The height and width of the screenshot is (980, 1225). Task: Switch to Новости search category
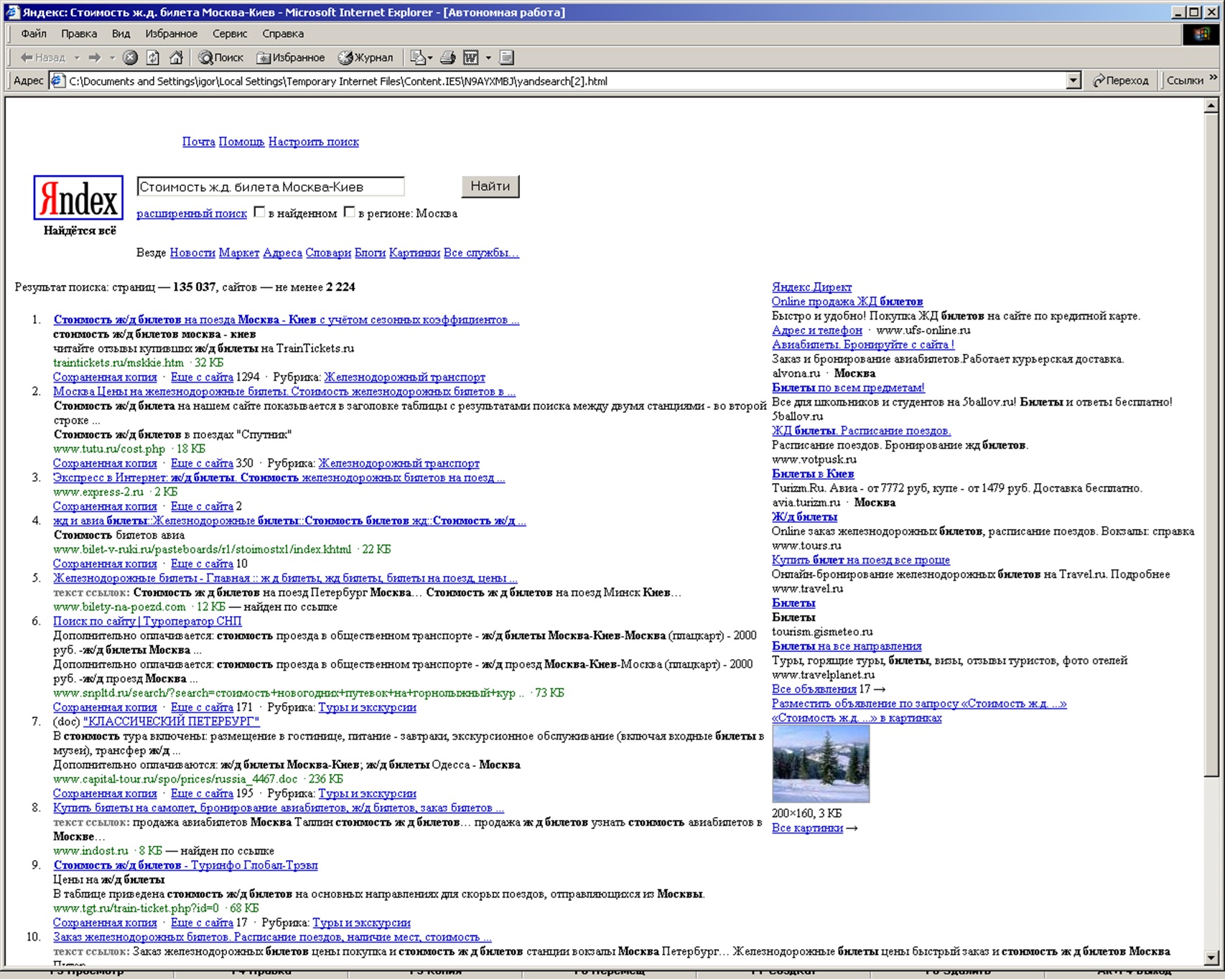point(192,253)
